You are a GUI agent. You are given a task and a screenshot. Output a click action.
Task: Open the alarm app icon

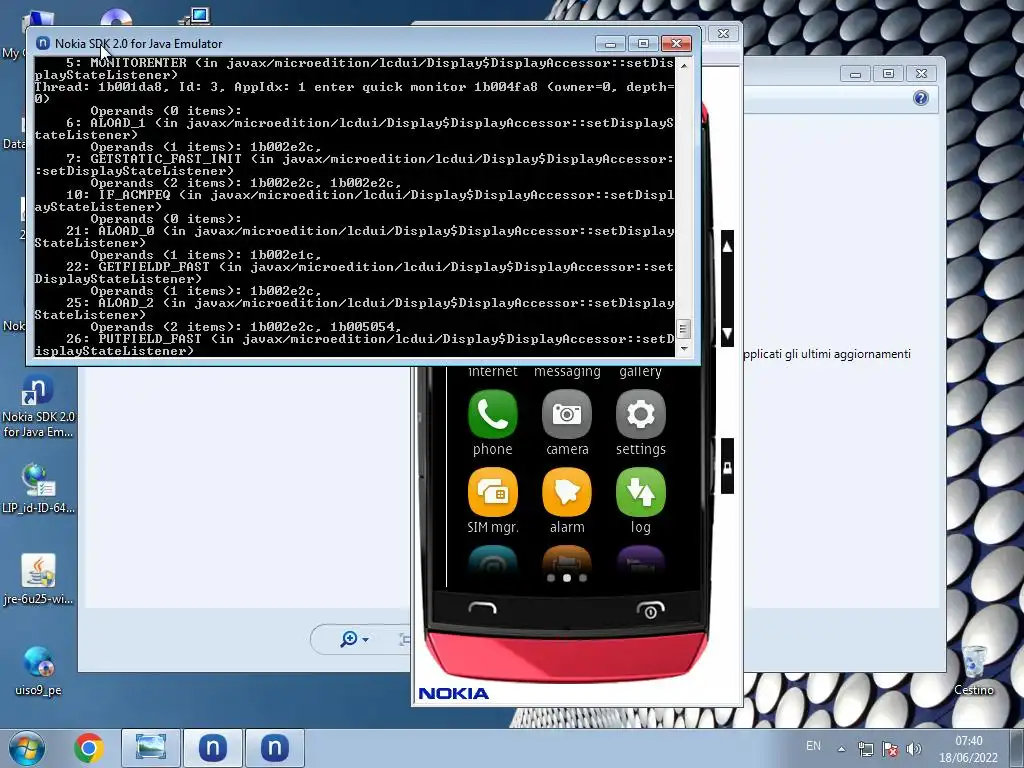(567, 492)
